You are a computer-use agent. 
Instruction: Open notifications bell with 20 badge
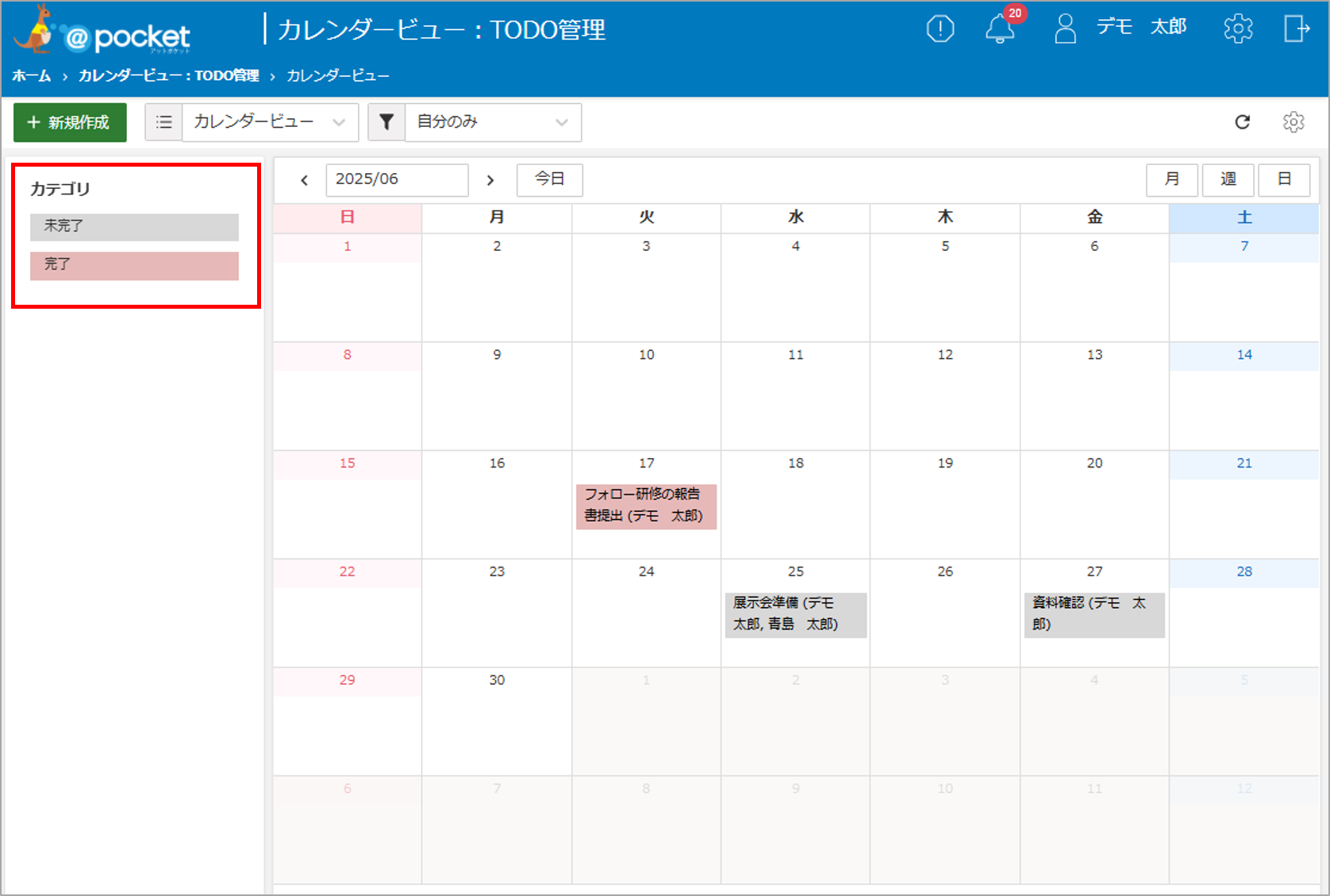pyautogui.click(x=1000, y=29)
